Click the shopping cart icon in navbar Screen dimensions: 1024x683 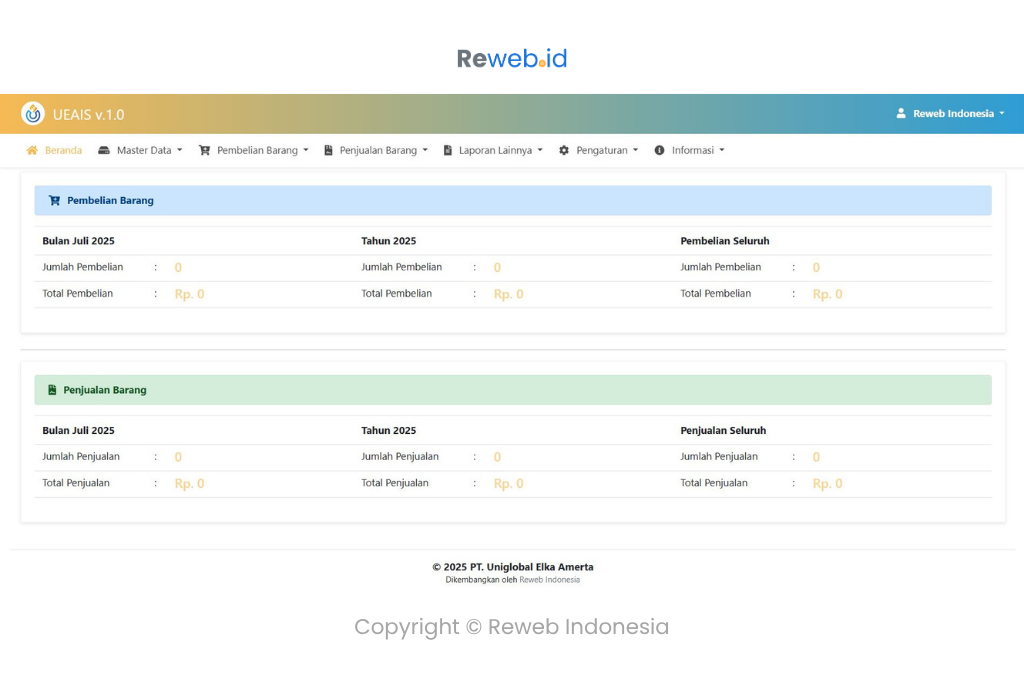204,151
